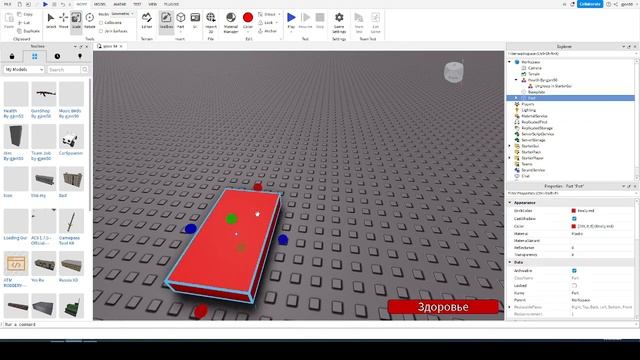Viewport: 640px width, 360px height.
Task: Choose the Select tool in the ribbon
Action: tap(51, 21)
